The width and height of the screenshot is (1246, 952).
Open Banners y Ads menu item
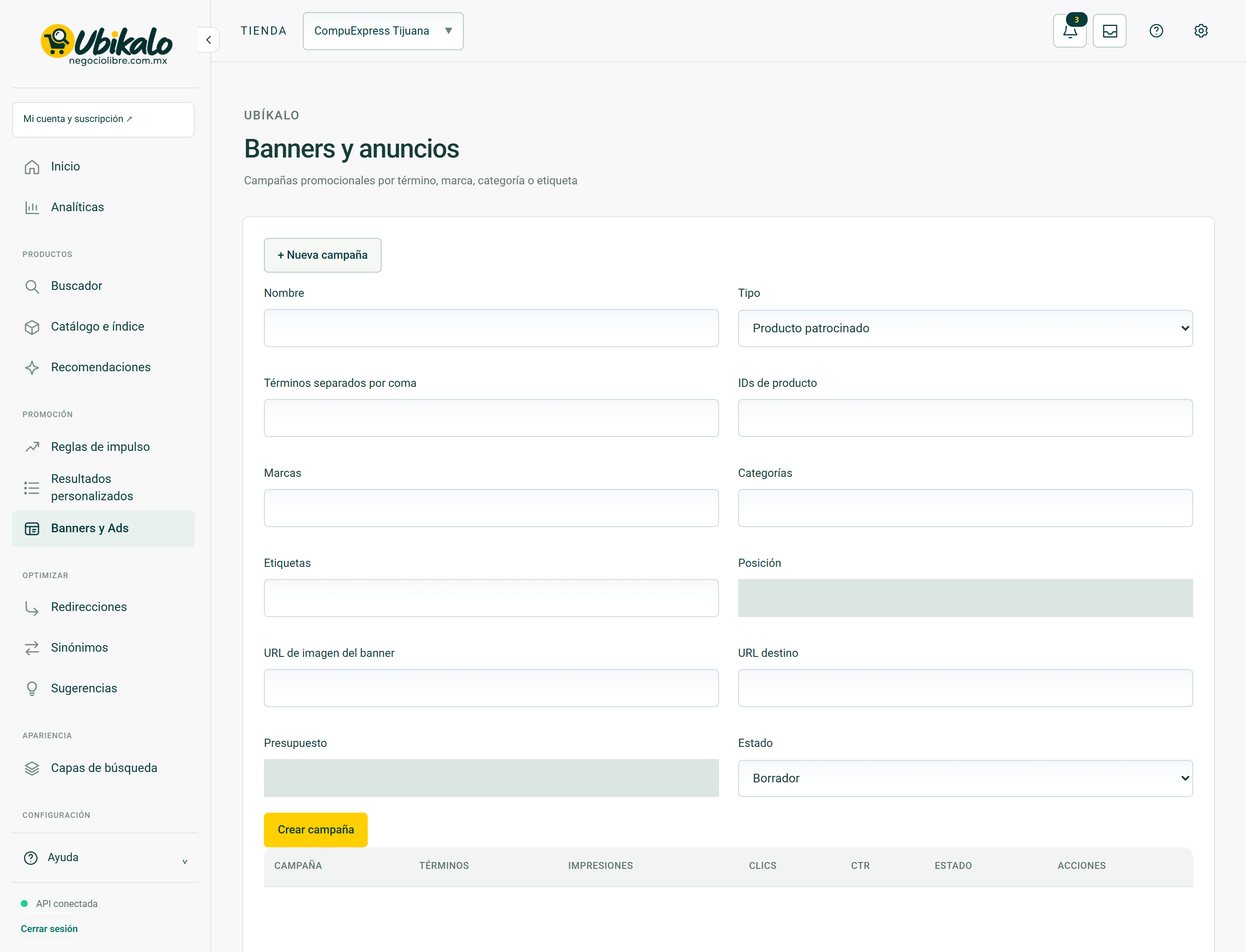pos(103,529)
